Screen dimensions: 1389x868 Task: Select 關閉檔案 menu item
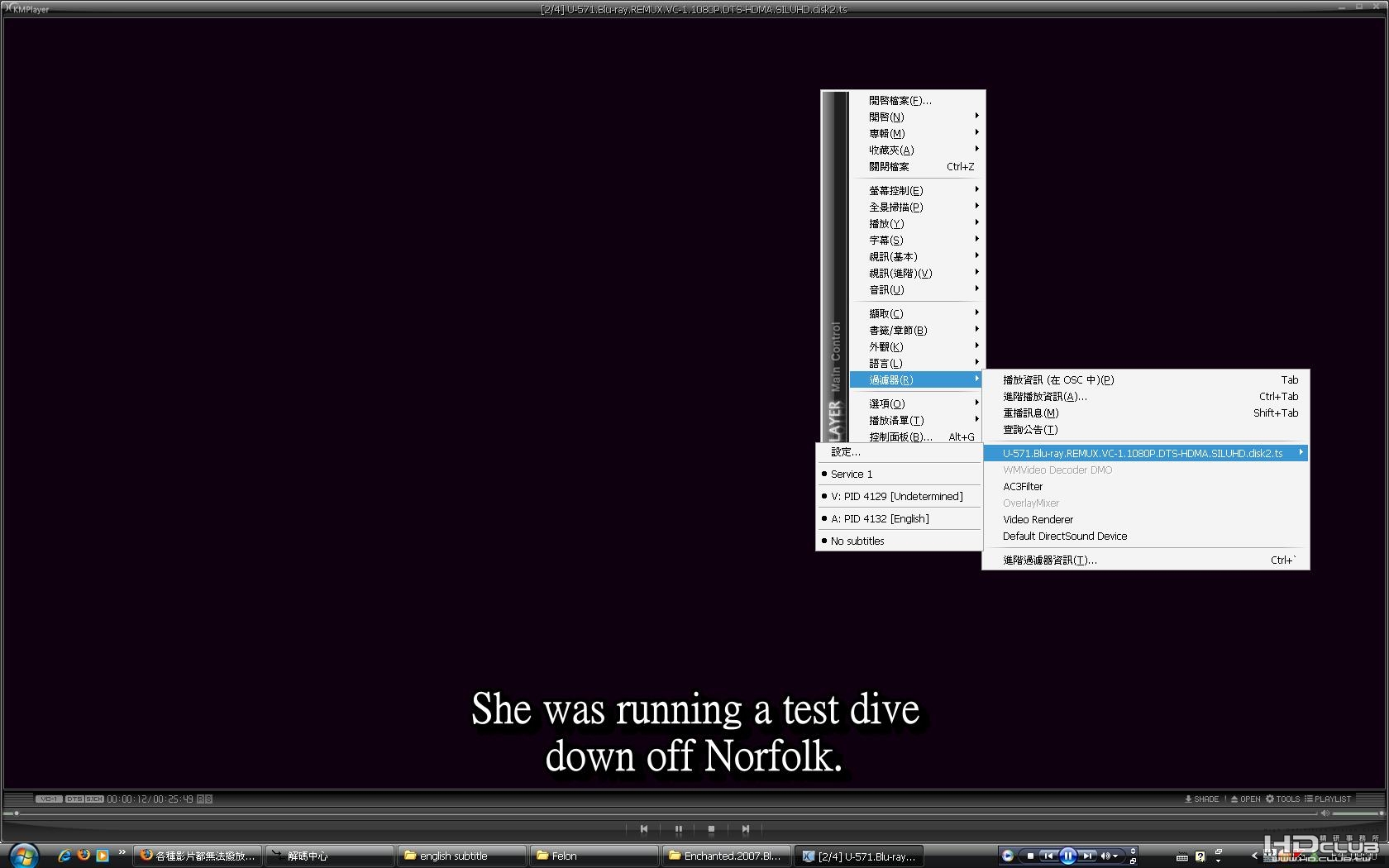pos(918,166)
